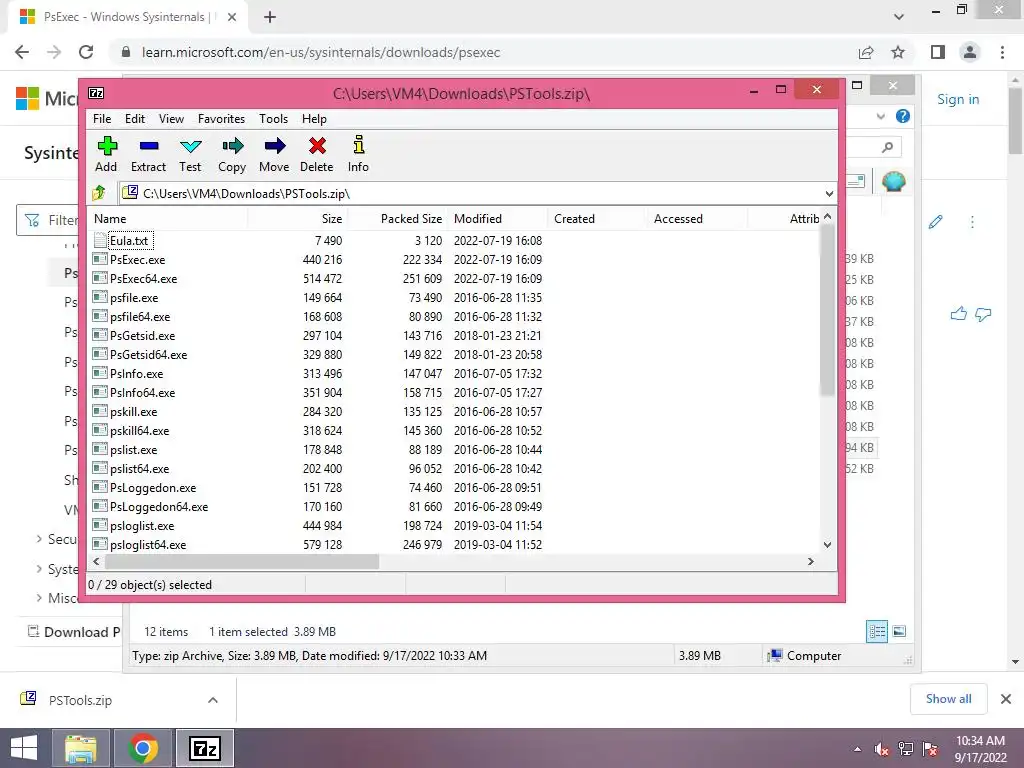Viewport: 1024px width, 768px height.
Task: Select the psloglist64.exe row
Action: pos(455,544)
